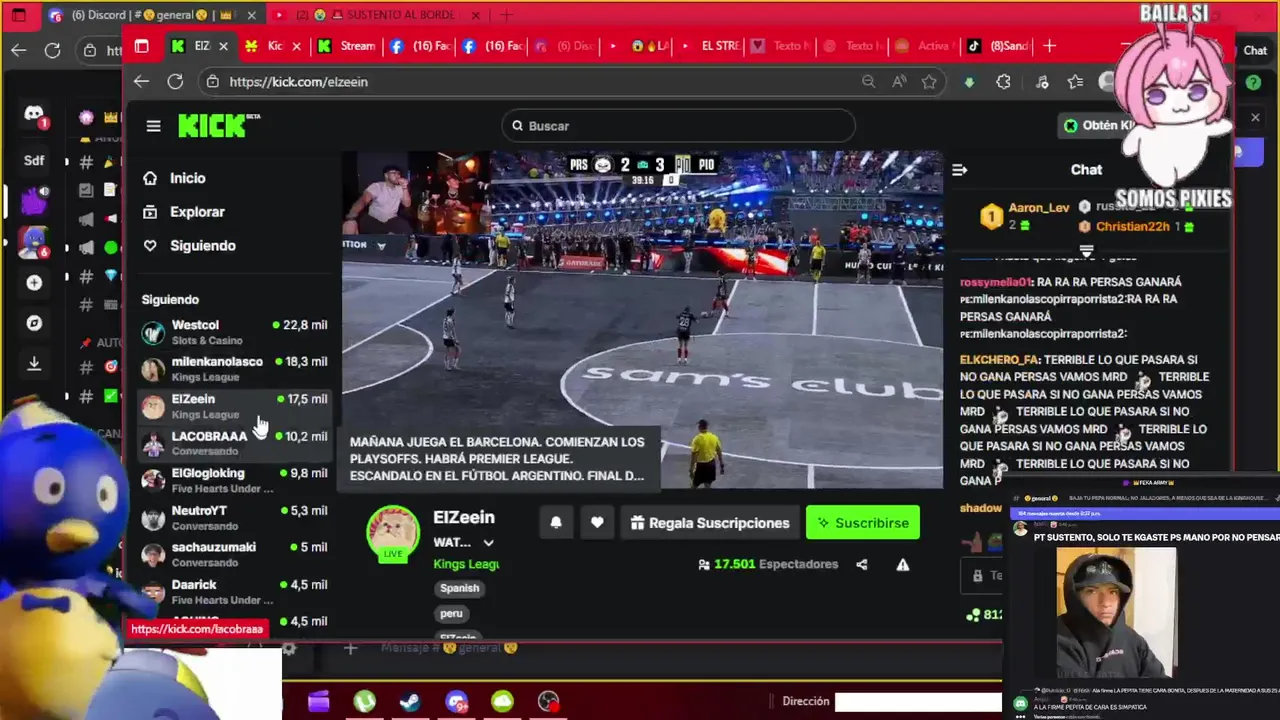Add a server in Discord sidebar

pyautogui.click(x=34, y=283)
